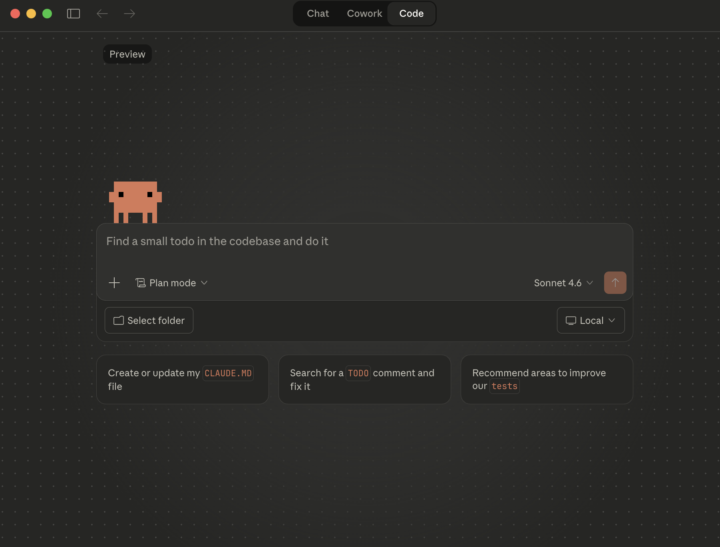720x547 pixels.
Task: Select the Code tab
Action: click(411, 14)
